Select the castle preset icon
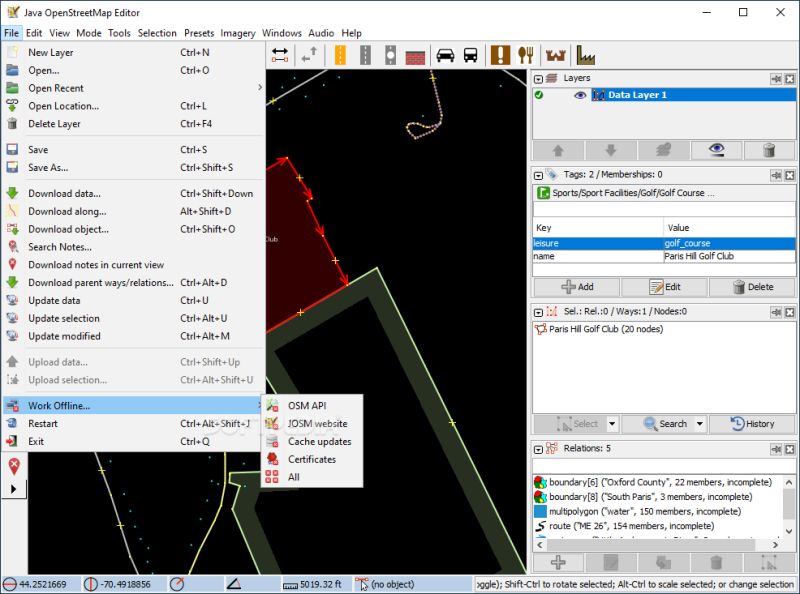Viewport: 800px width, 594px height. coord(554,55)
